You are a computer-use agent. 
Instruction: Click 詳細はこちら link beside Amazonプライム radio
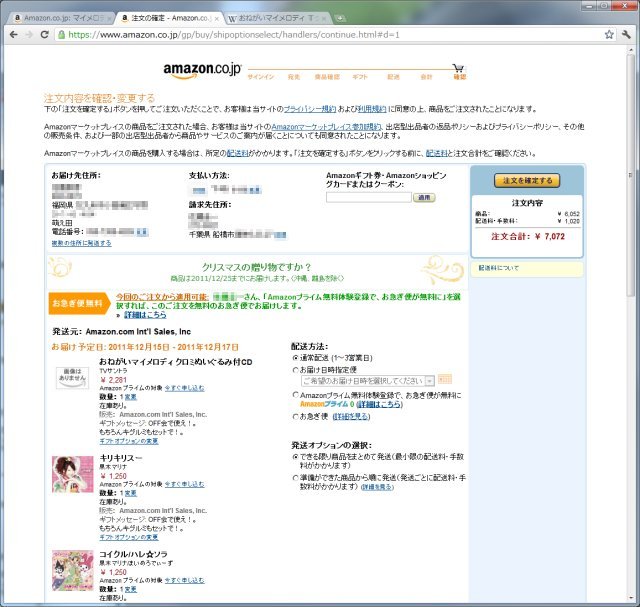[379, 404]
